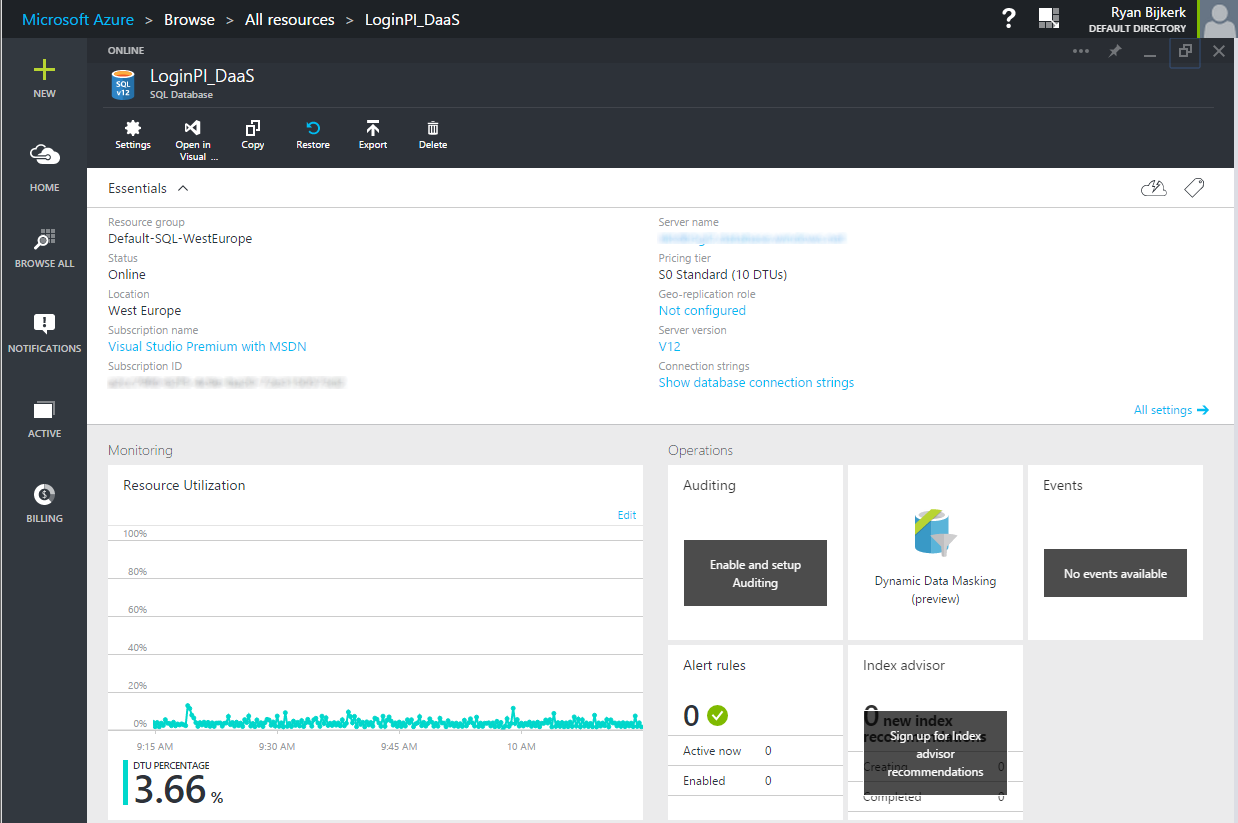1238x823 pixels.
Task: Click Enabled alert rules row
Action: (755, 781)
